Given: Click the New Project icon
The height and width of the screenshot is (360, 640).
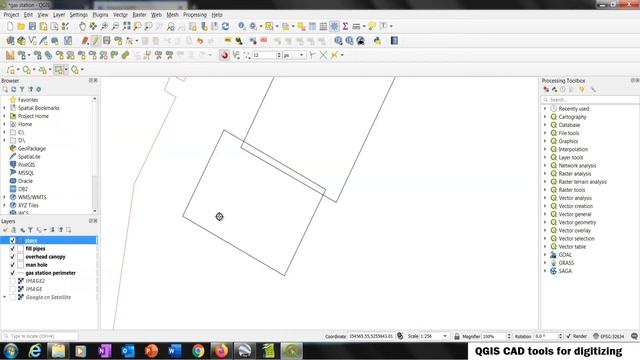Looking at the screenshot, I should tap(10, 27).
